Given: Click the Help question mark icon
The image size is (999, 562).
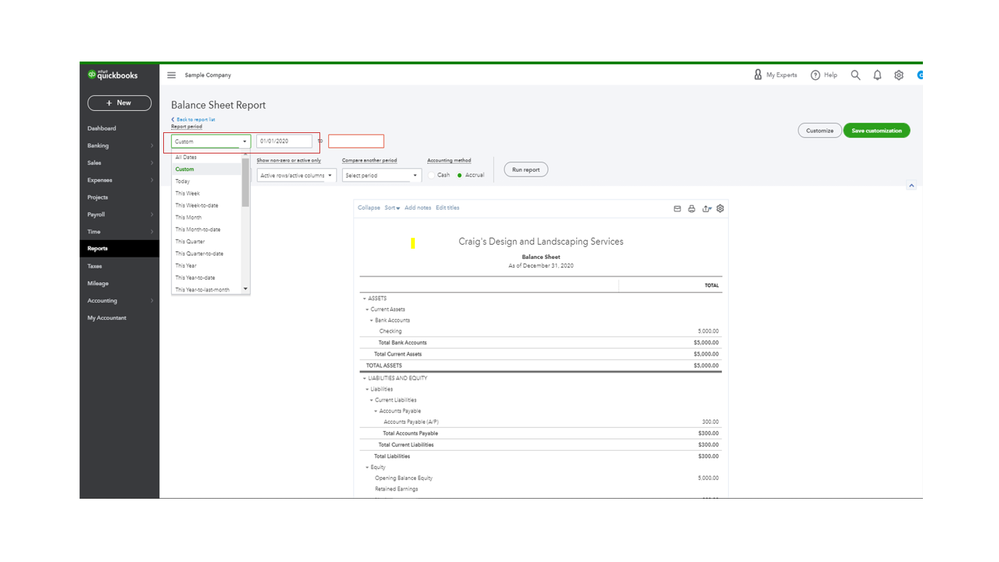Looking at the screenshot, I should point(816,75).
